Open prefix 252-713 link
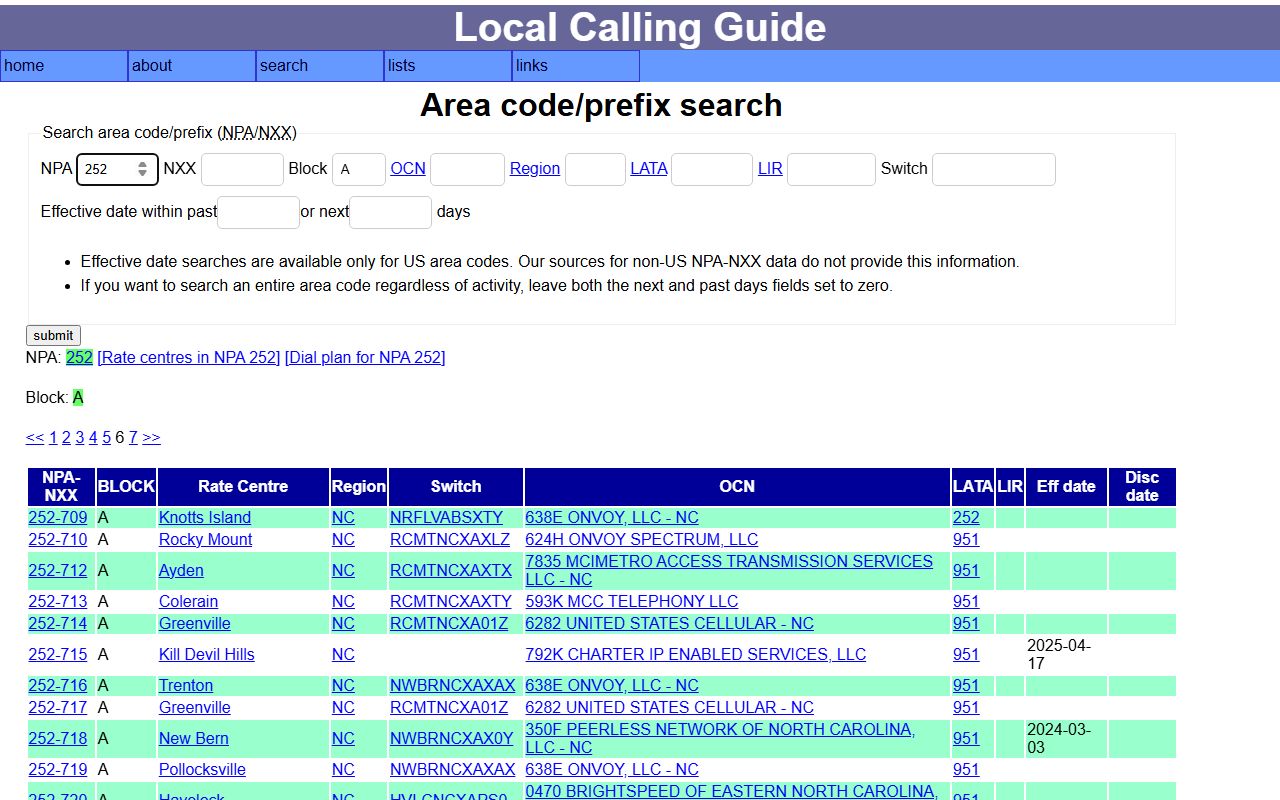Screen dimensions: 1280x800 58,602
